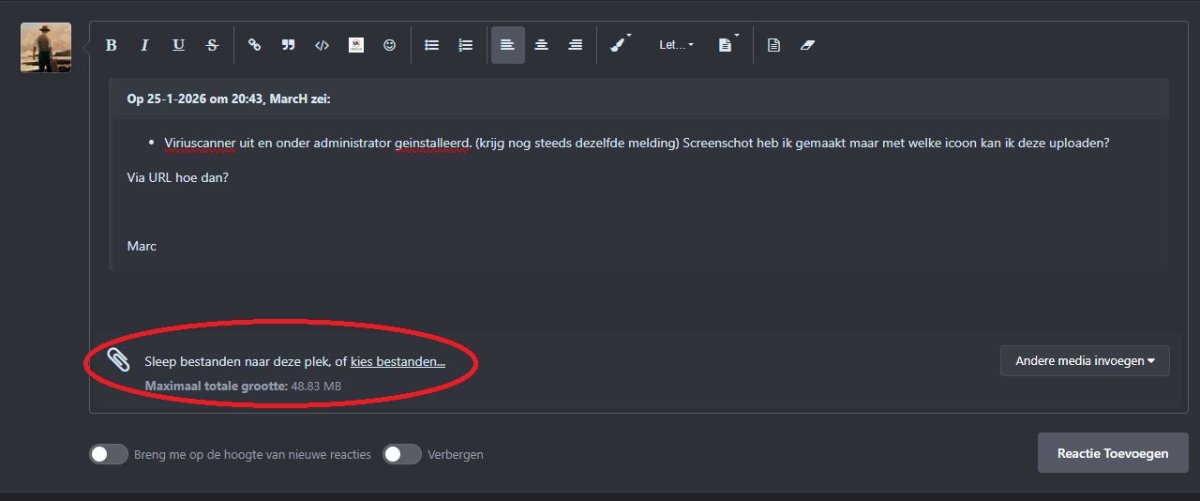This screenshot has width=1200, height=501.
Task: Apply italic text style
Action: pyautogui.click(x=144, y=45)
